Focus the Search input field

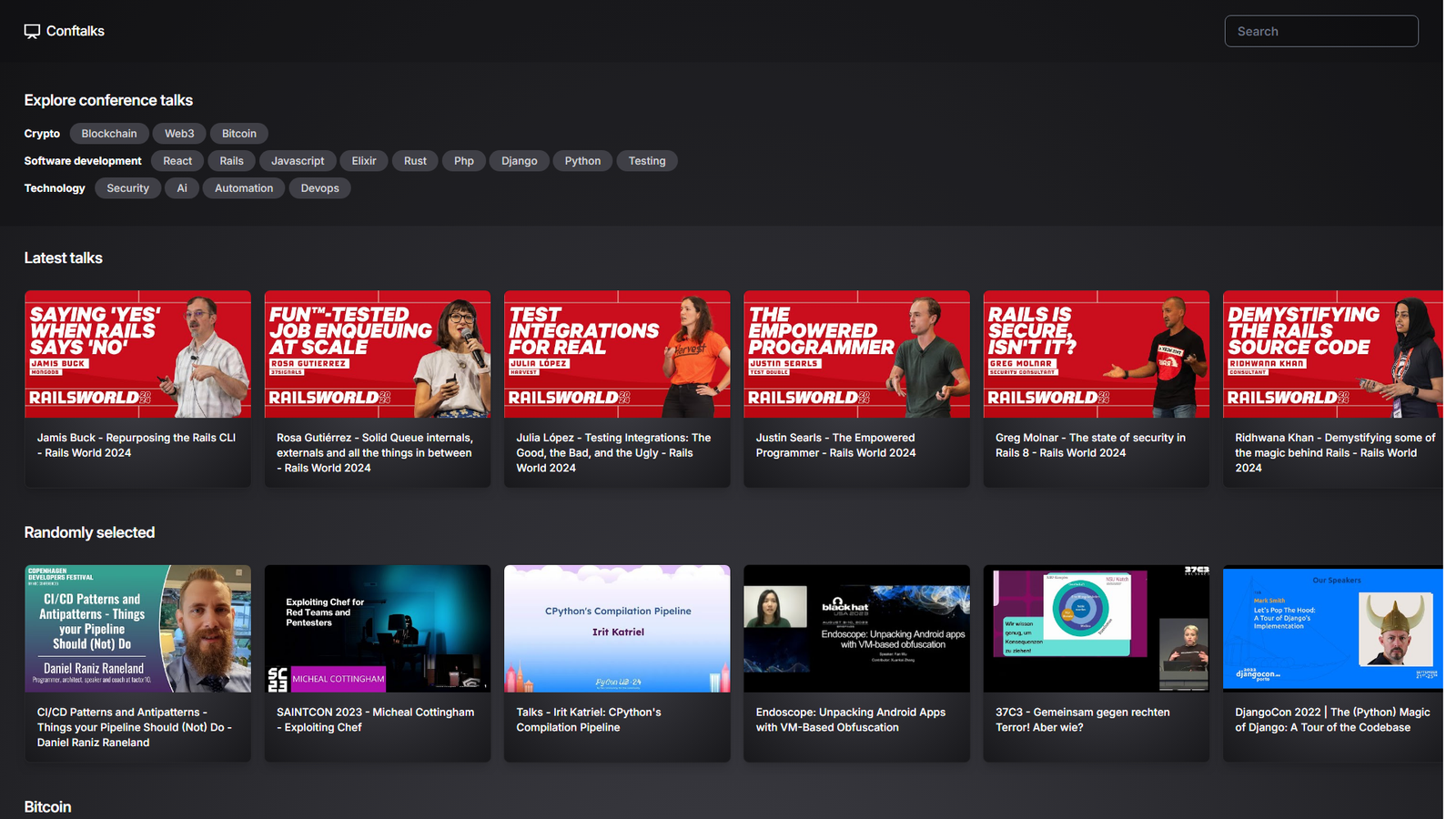pyautogui.click(x=1321, y=31)
